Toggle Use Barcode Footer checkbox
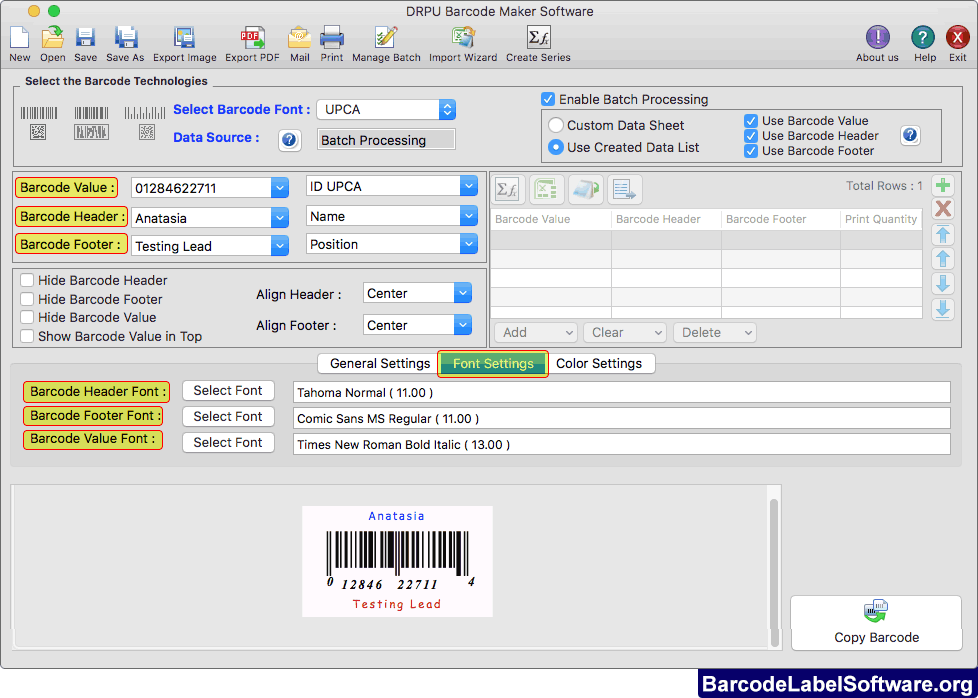This screenshot has height=698, width=978. click(x=751, y=151)
